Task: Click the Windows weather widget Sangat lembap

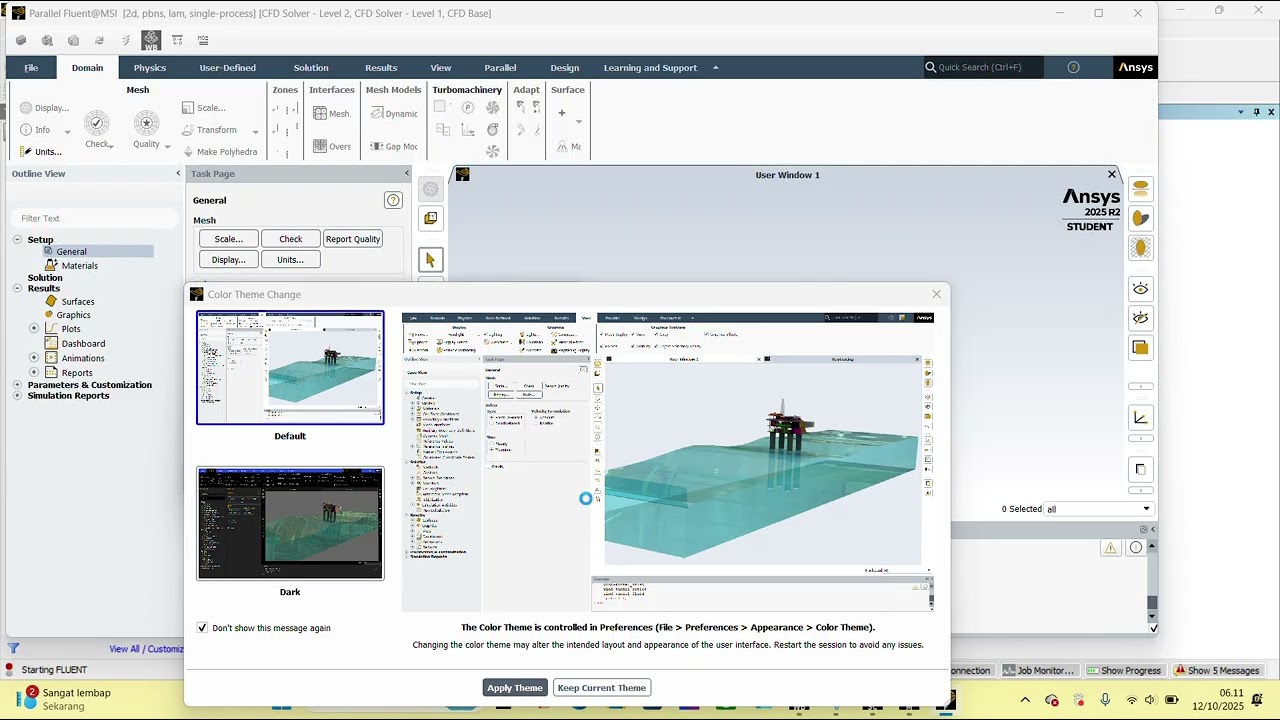Action: pyautogui.click(x=65, y=698)
